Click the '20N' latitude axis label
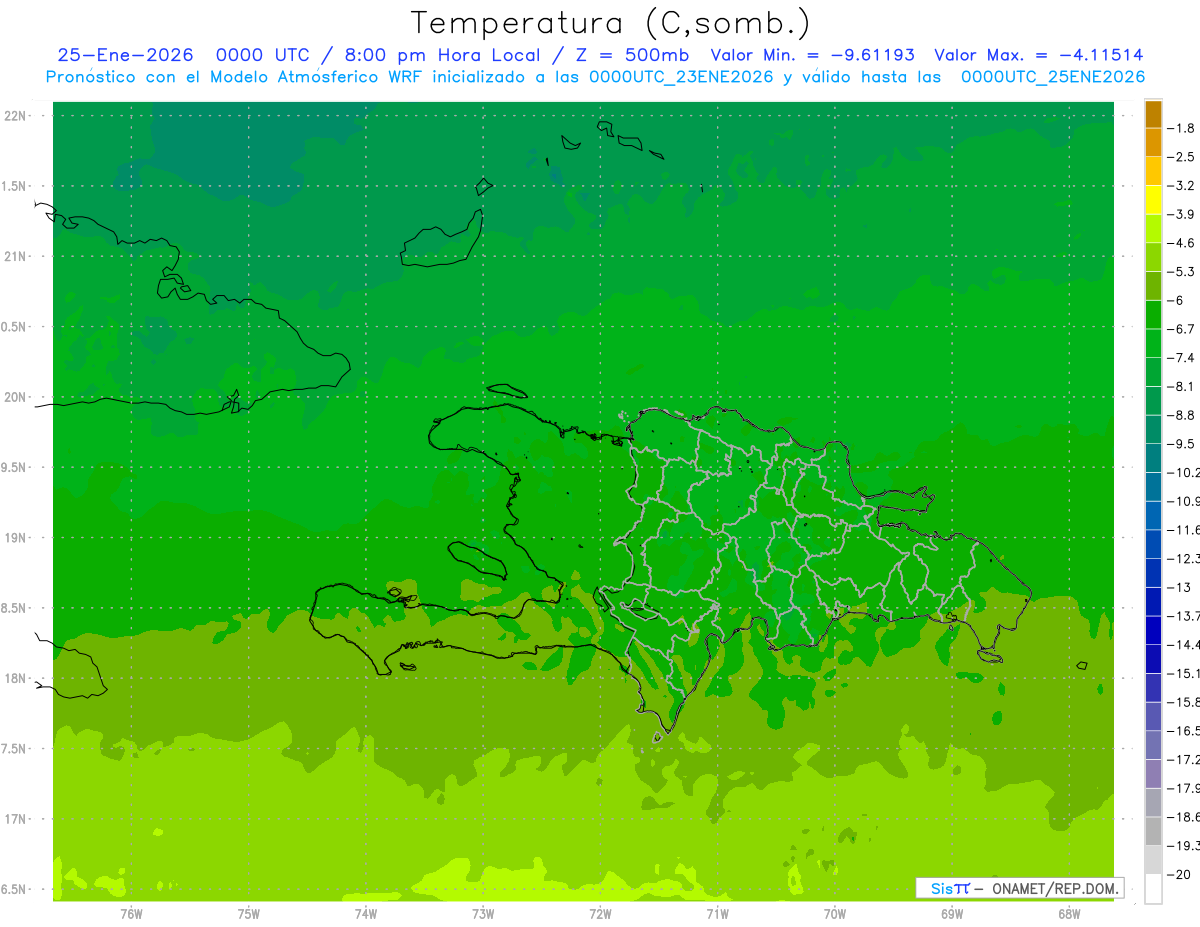The width and height of the screenshot is (1200, 927). point(15,397)
